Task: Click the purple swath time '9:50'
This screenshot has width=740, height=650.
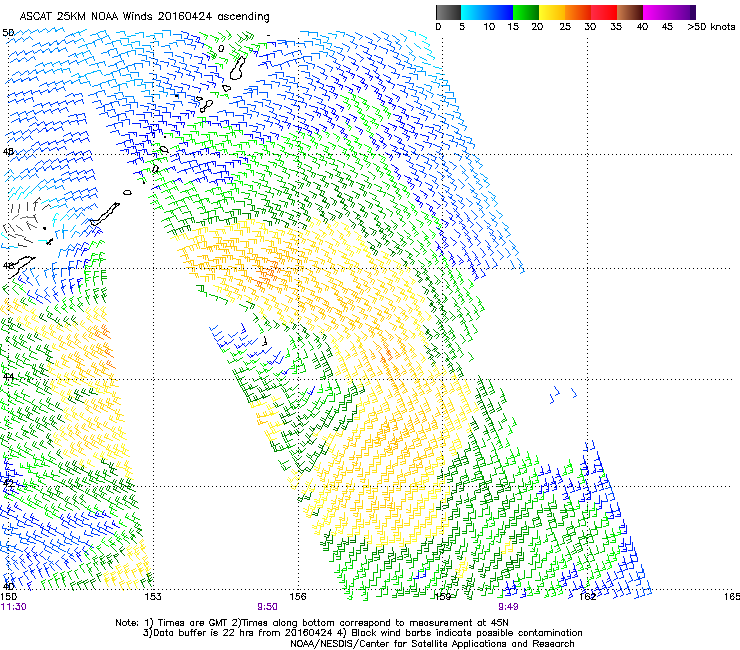Action: (267, 607)
